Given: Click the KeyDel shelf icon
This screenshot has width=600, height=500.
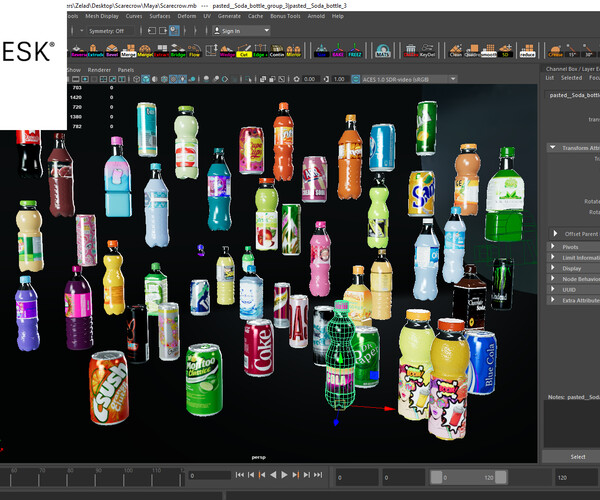Looking at the screenshot, I should (427, 51).
